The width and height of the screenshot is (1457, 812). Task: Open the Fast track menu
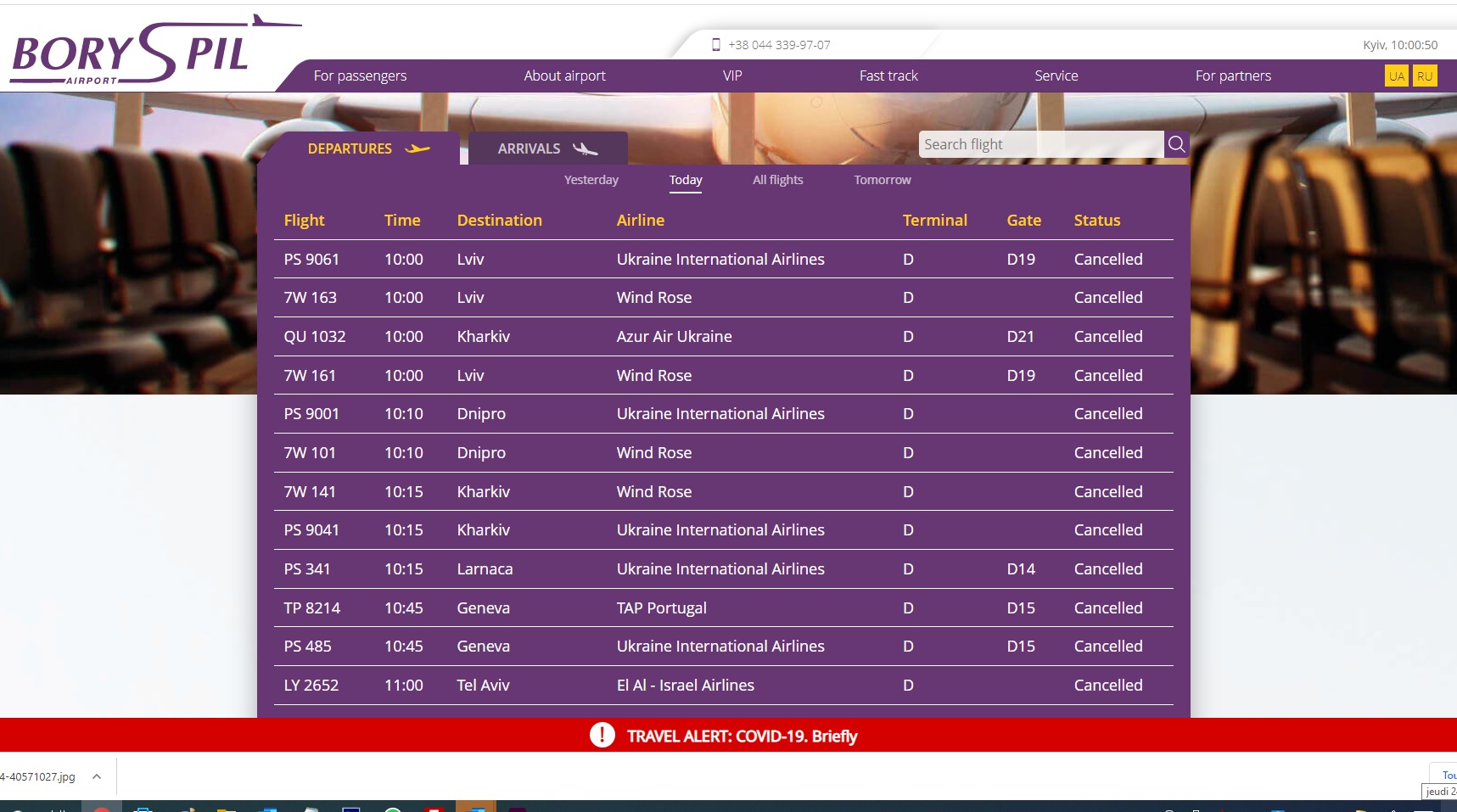[888, 76]
